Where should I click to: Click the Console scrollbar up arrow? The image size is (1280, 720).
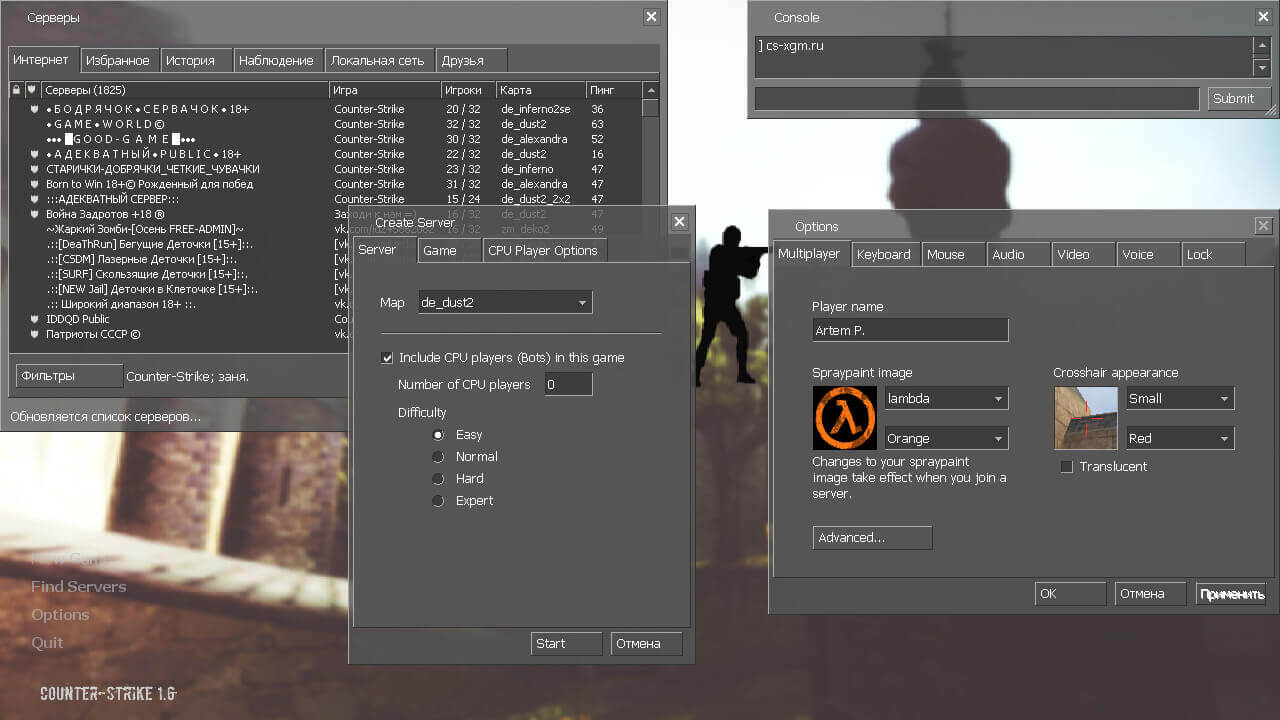pyautogui.click(x=1262, y=47)
